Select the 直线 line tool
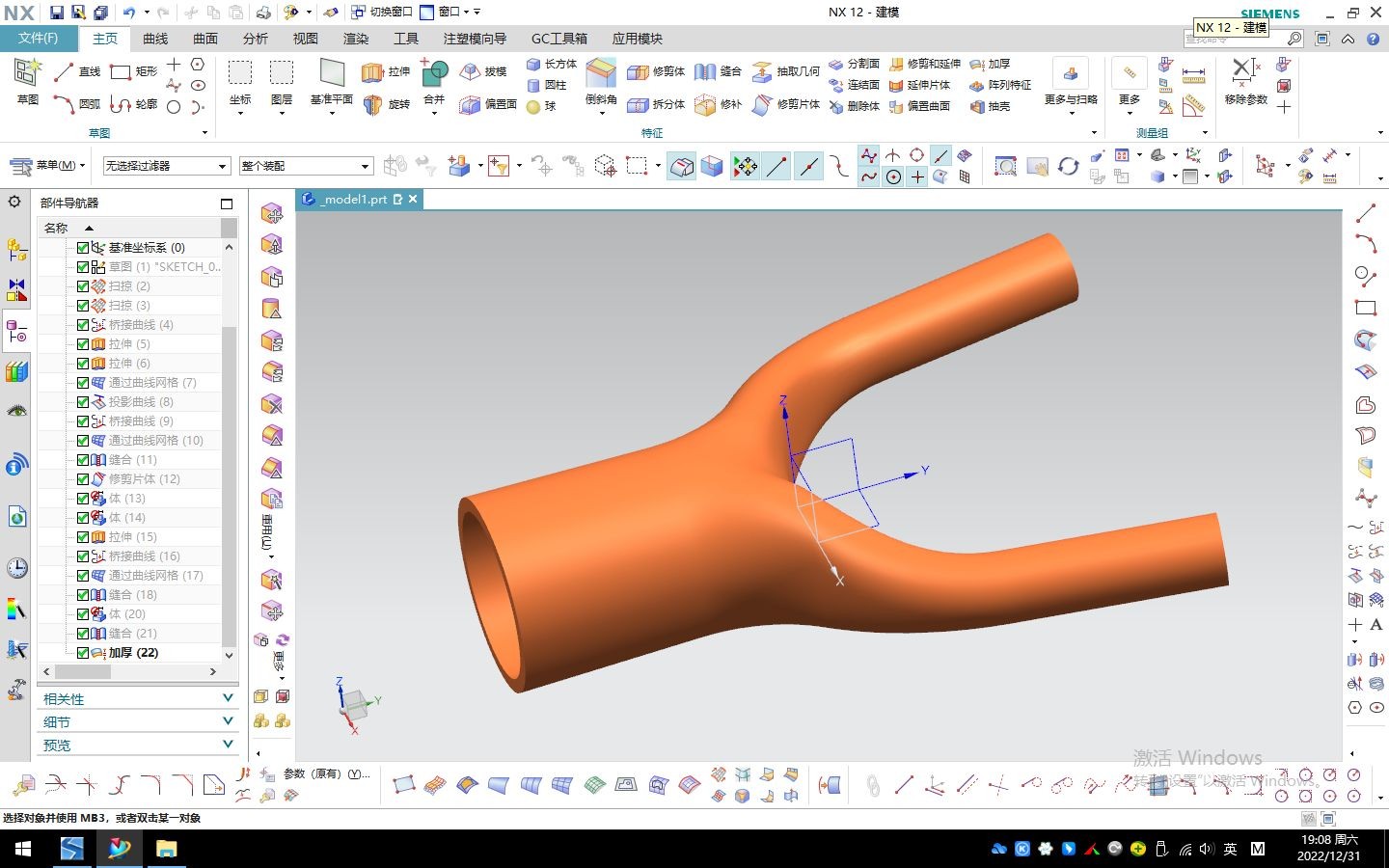 (77, 71)
